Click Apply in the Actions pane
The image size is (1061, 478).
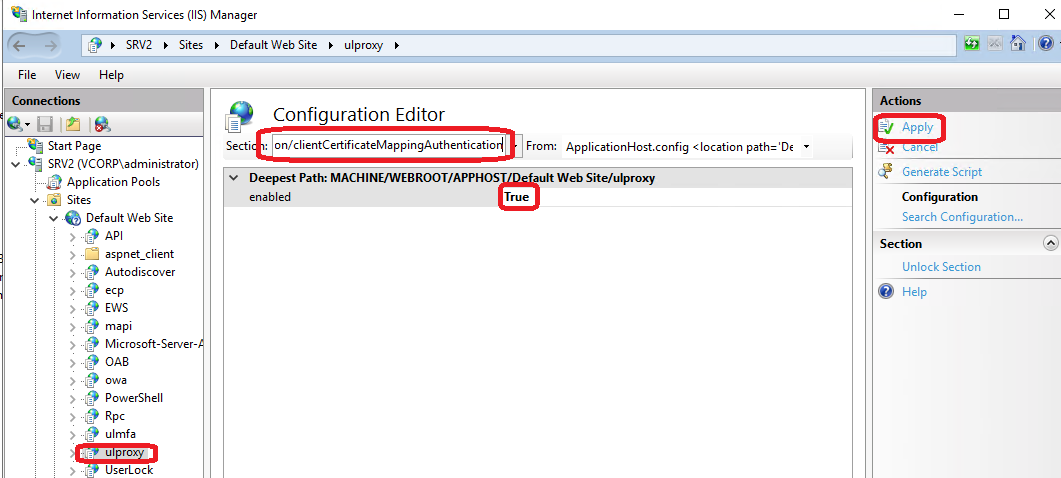[917, 127]
